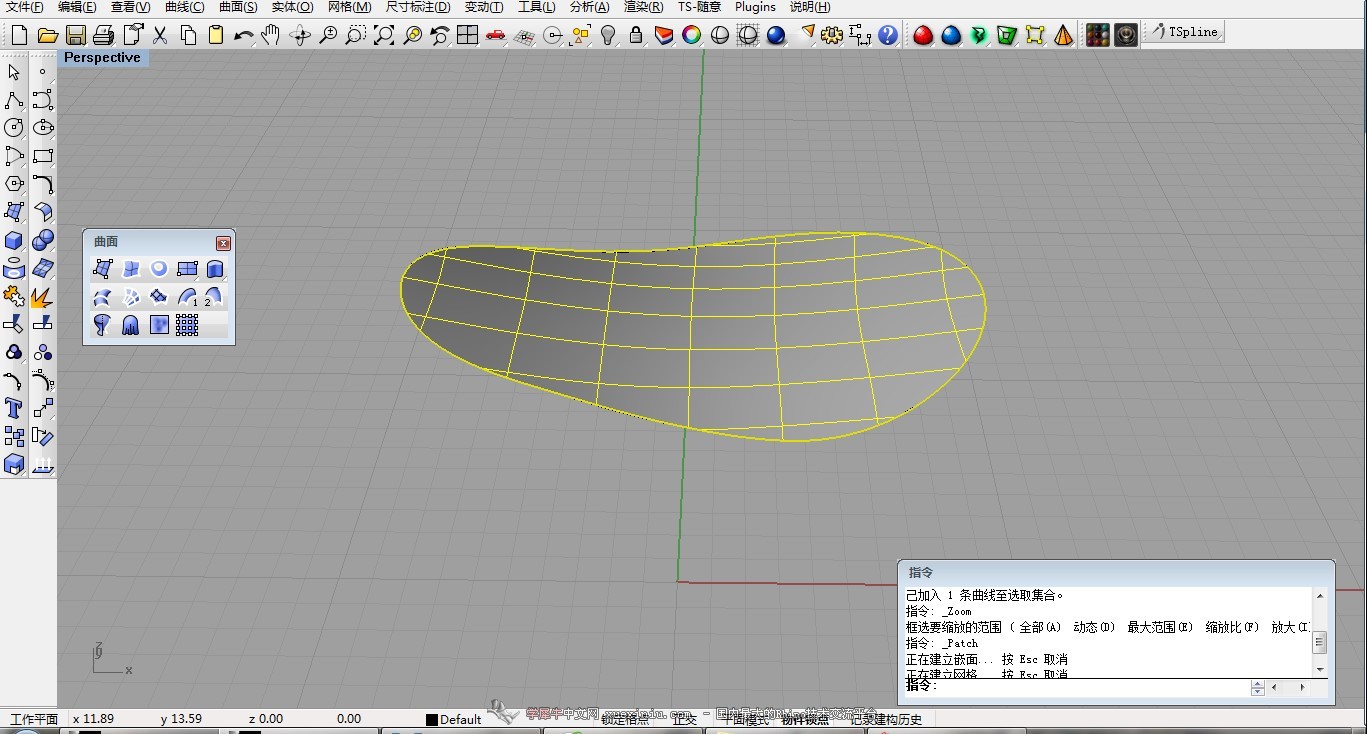Click the Sweep 1 rail icon
Screen dimensions: 1367x734
[187, 297]
